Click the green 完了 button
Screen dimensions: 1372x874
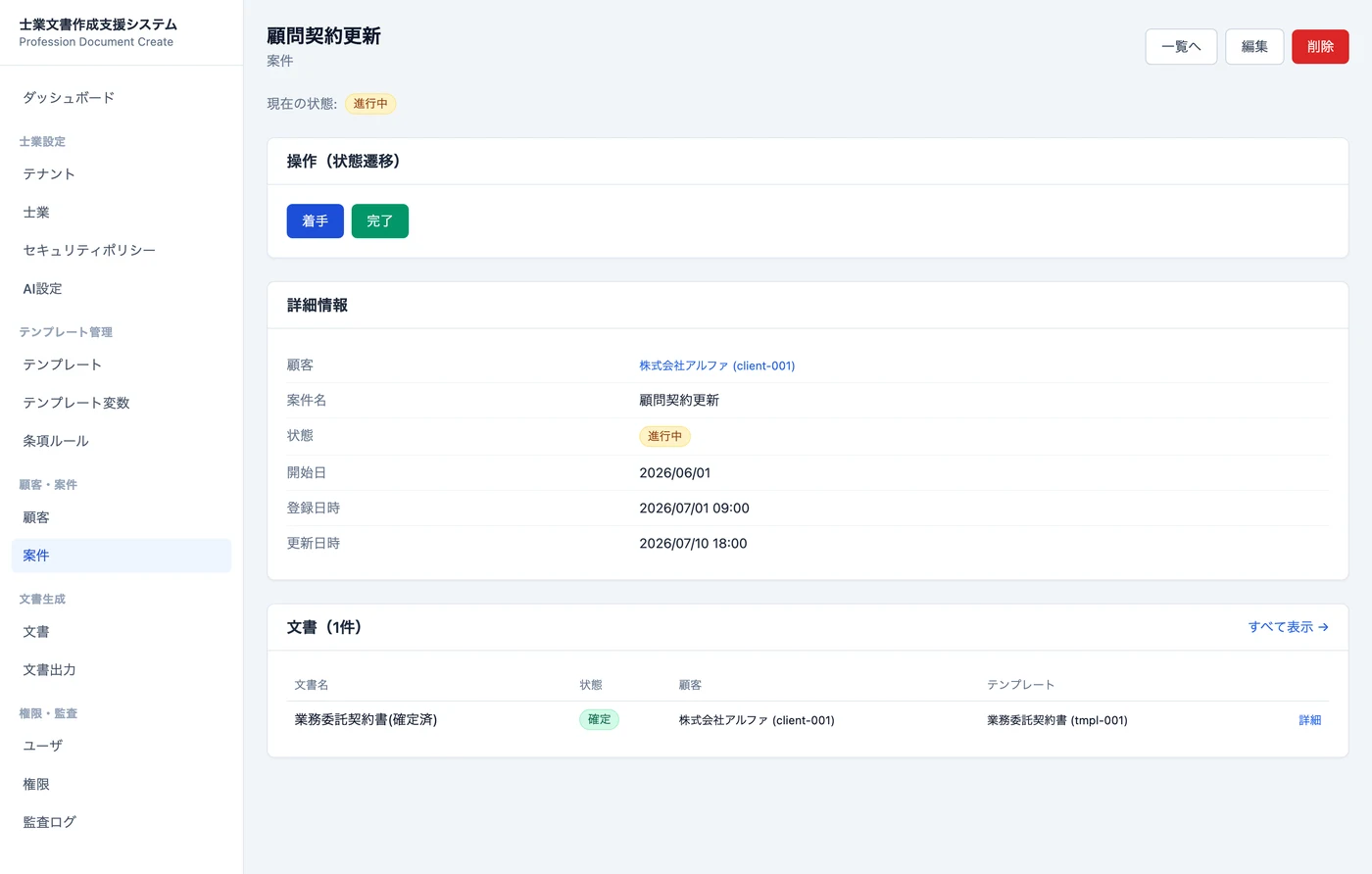click(x=379, y=221)
